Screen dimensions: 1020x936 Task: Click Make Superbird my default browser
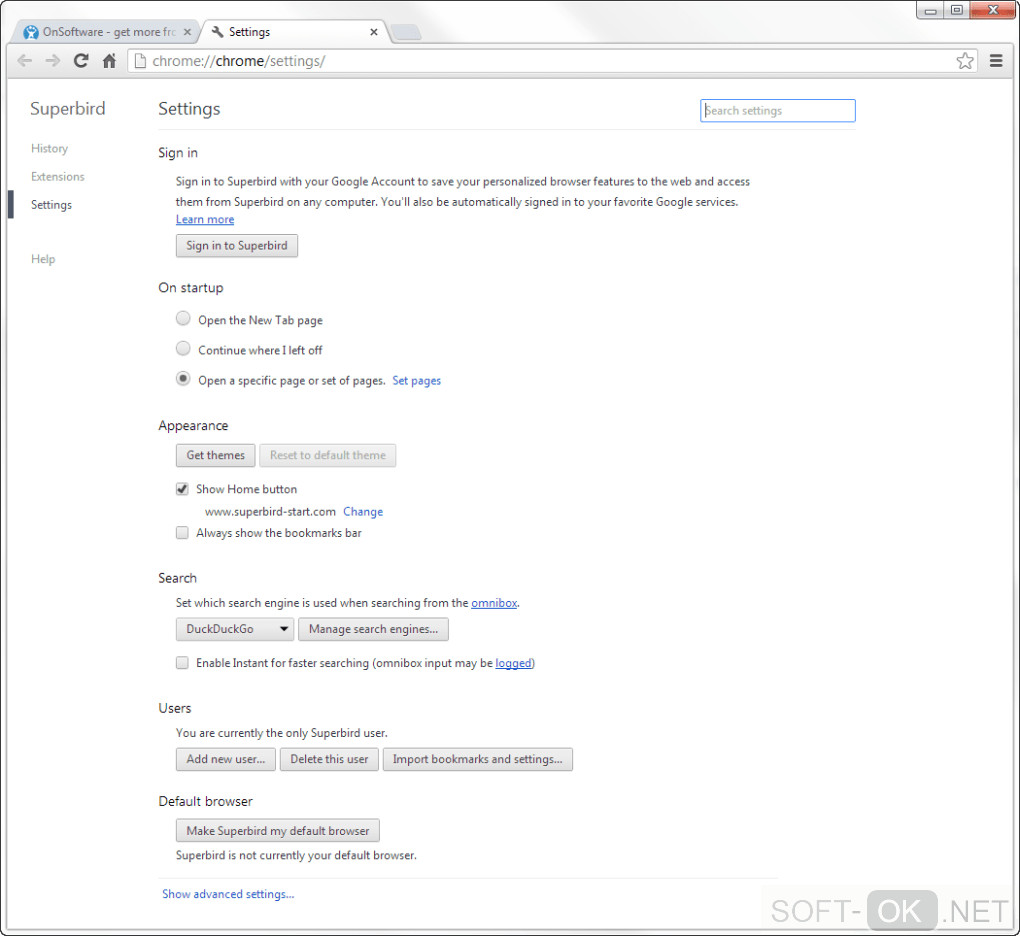(x=278, y=831)
